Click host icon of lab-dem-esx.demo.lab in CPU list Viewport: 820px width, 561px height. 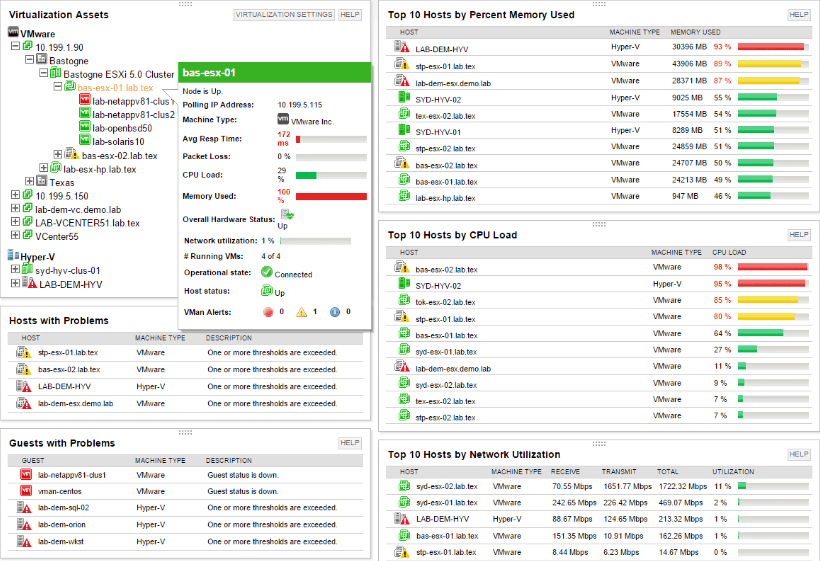(x=402, y=366)
